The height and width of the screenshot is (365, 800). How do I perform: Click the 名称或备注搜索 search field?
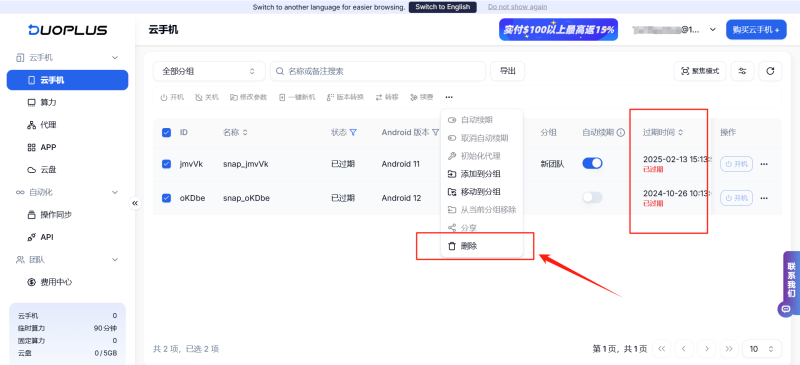(x=378, y=71)
